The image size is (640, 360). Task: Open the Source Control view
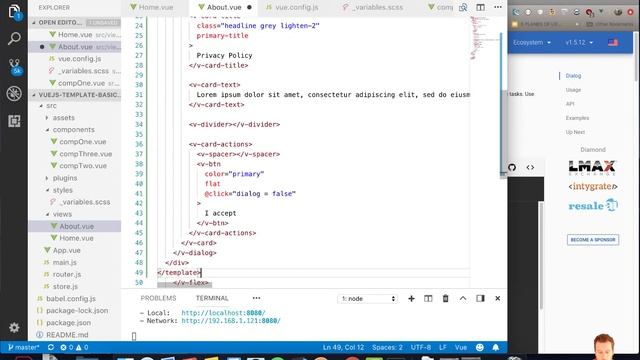[15, 66]
